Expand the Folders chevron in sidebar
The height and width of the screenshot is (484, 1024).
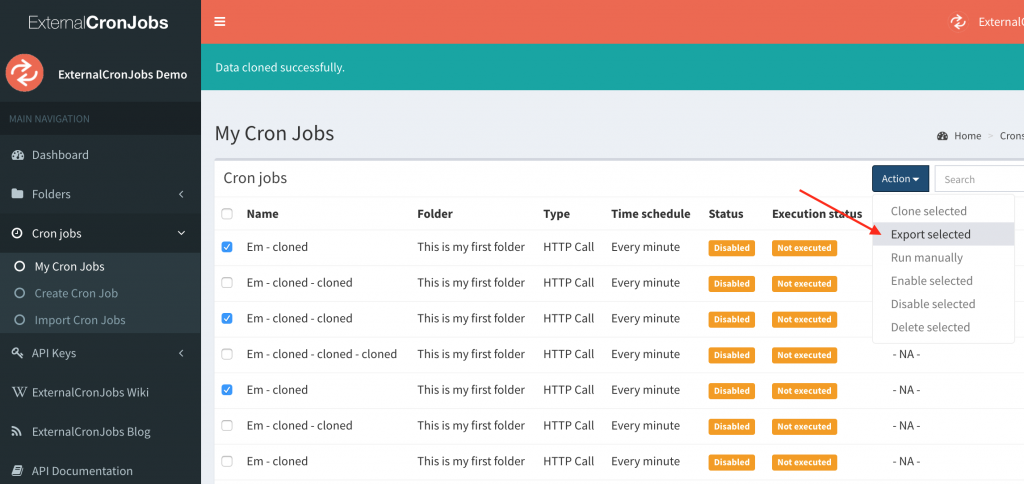[181, 194]
